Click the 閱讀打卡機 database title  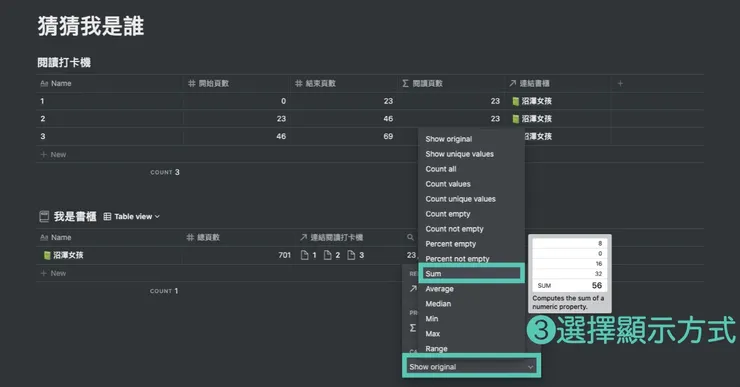[64, 62]
